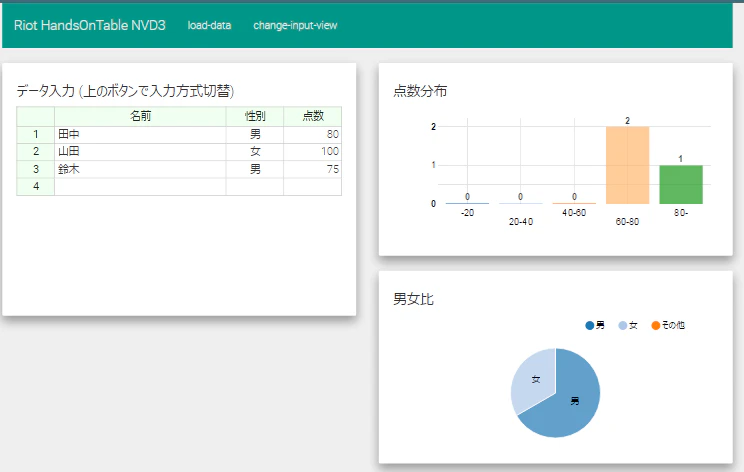The height and width of the screenshot is (472, 744).
Task: Click the score cell 75
Action: click(313, 169)
